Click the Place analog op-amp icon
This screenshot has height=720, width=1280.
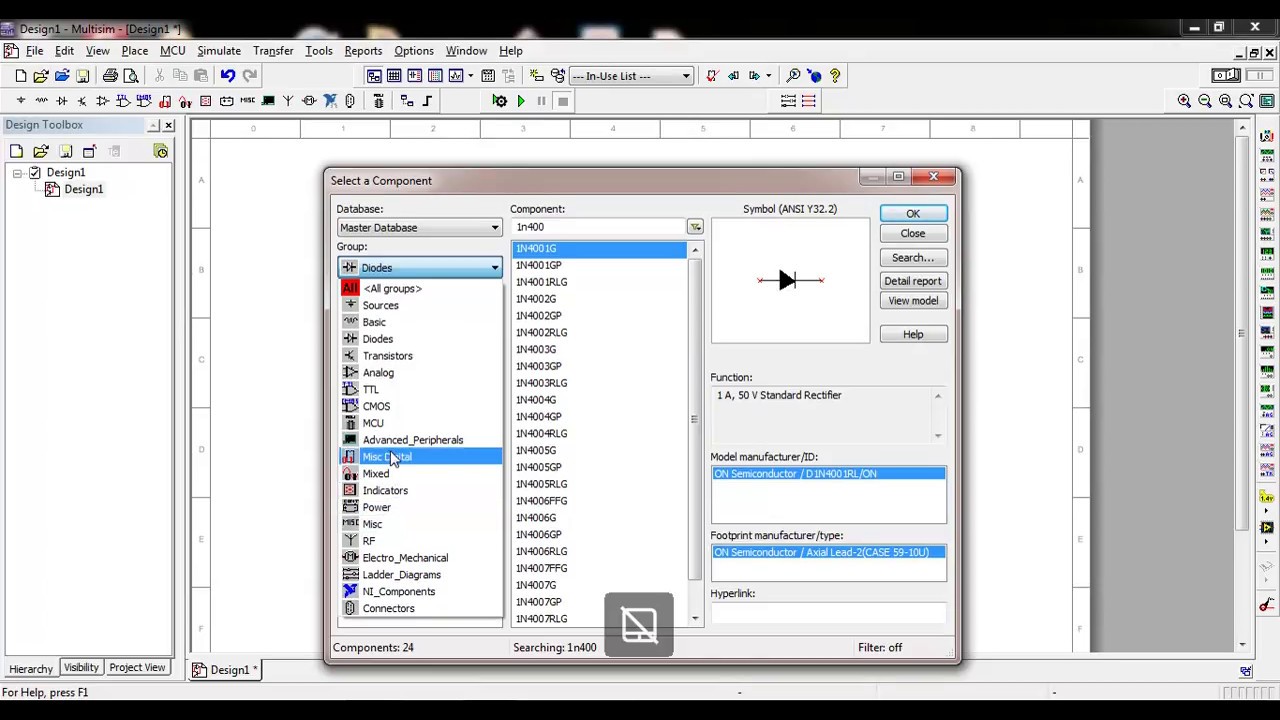103,101
